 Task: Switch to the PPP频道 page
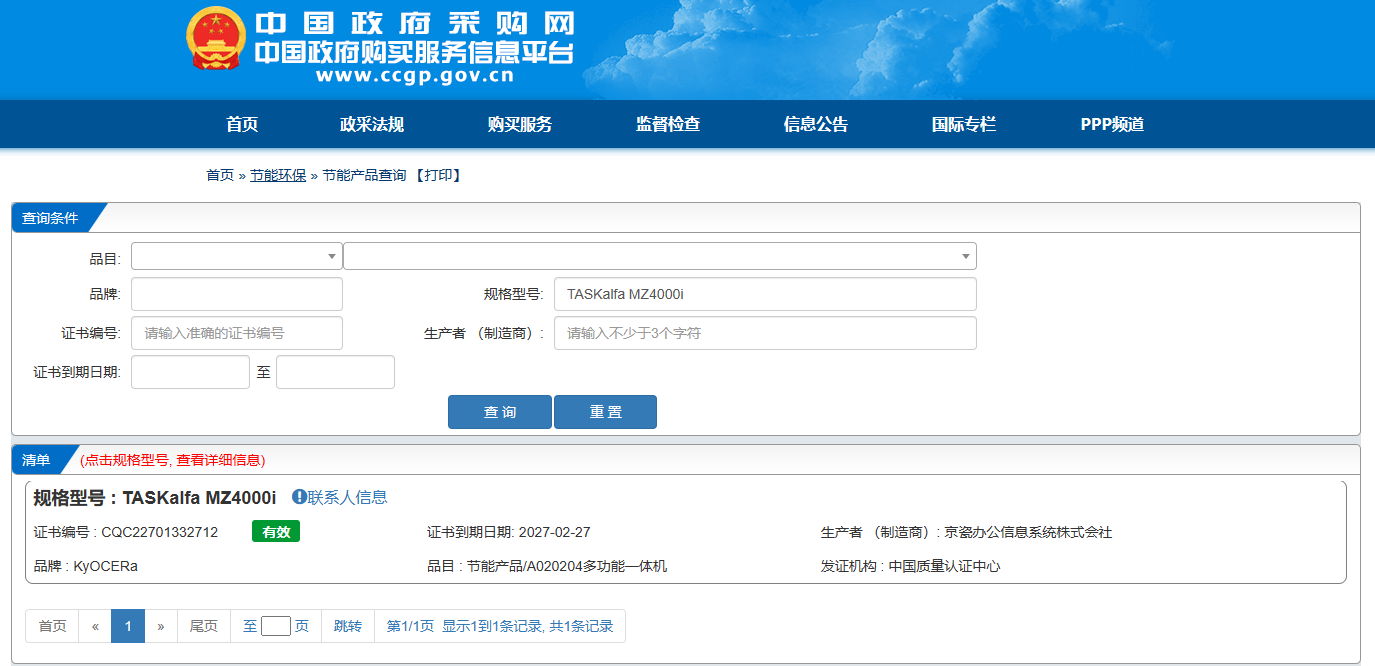click(1112, 125)
